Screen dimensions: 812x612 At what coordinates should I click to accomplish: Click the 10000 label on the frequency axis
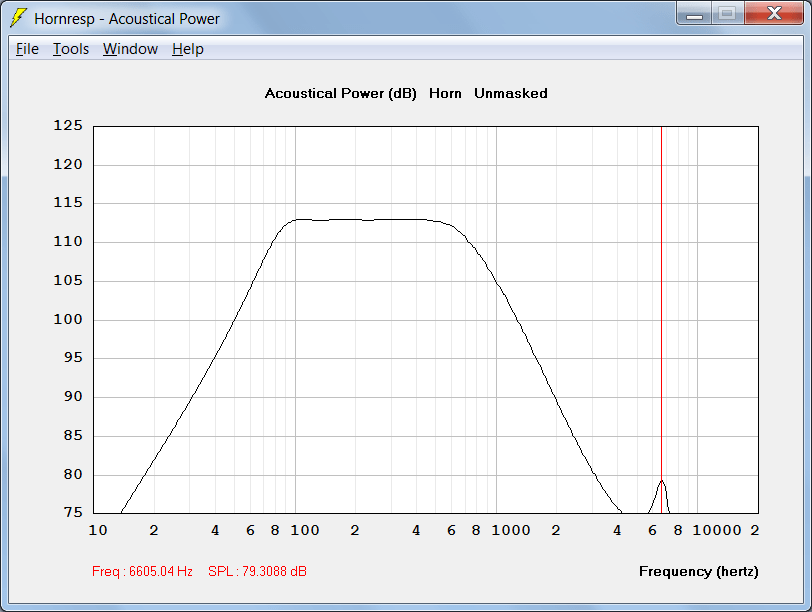[x=717, y=530]
